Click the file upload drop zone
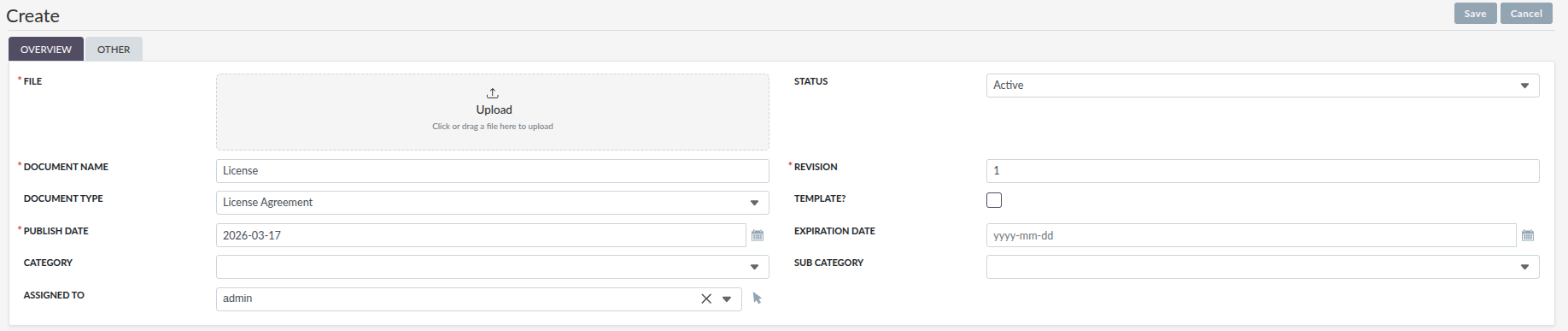The image size is (1568, 331). [x=492, y=112]
